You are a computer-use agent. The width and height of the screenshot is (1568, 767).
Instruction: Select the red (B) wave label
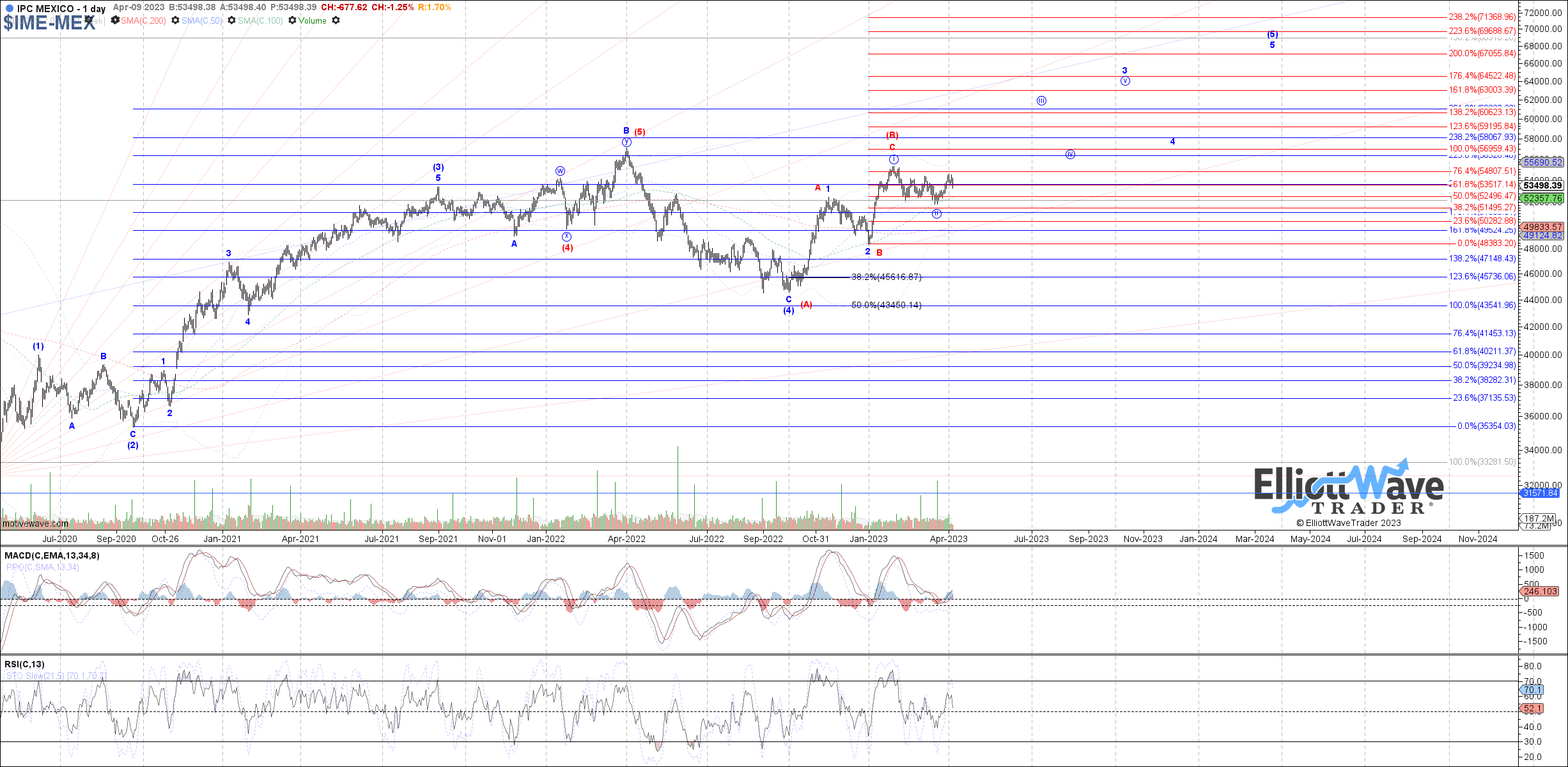[892, 136]
